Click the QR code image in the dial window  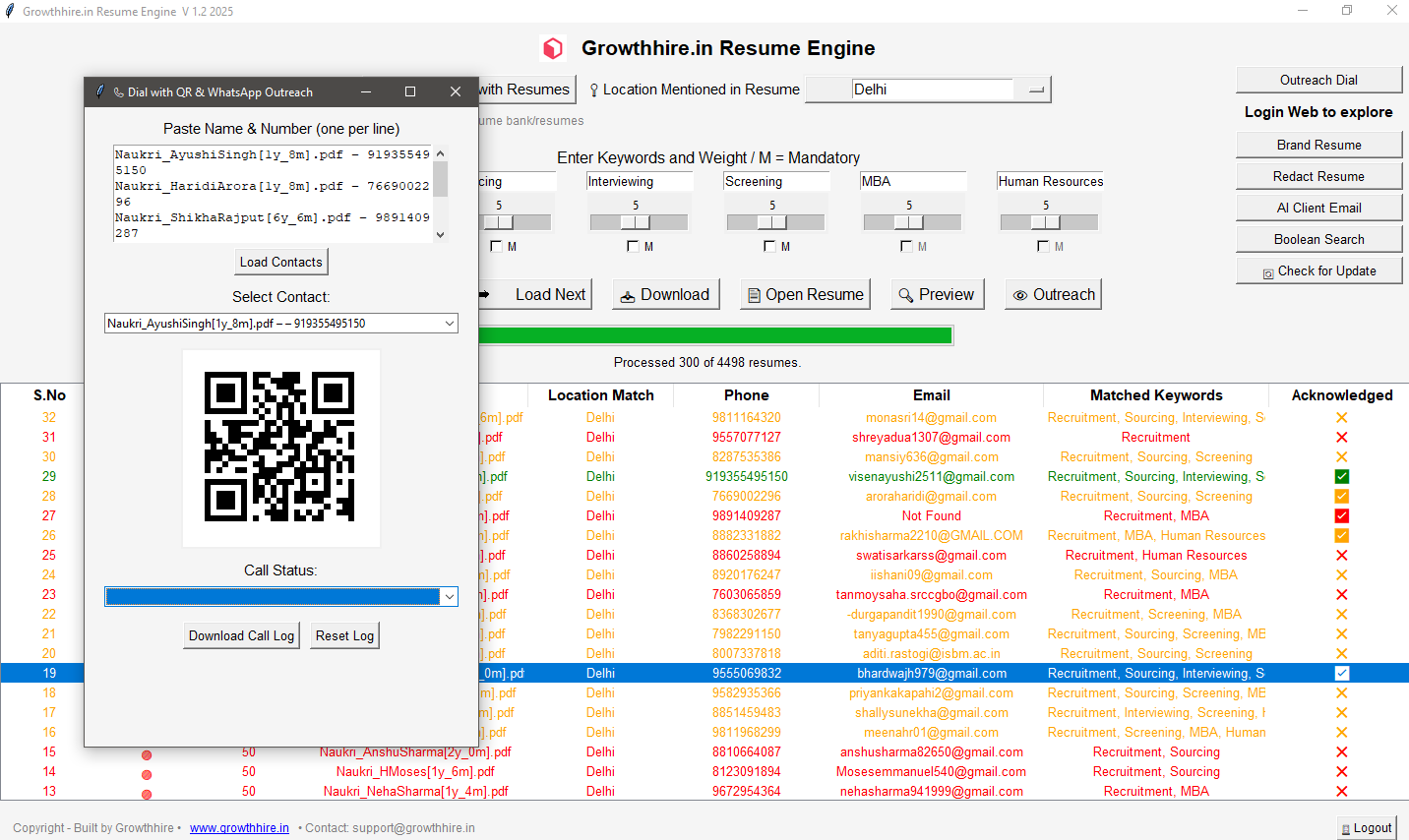point(280,448)
